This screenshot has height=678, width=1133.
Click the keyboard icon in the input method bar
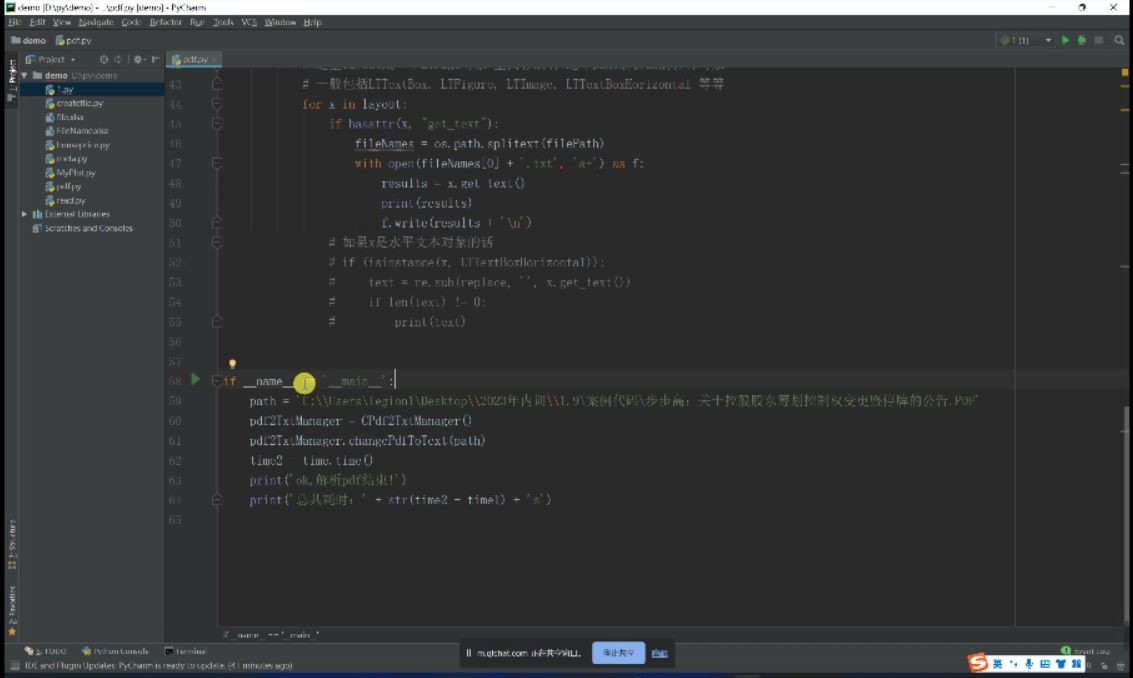coord(1044,664)
